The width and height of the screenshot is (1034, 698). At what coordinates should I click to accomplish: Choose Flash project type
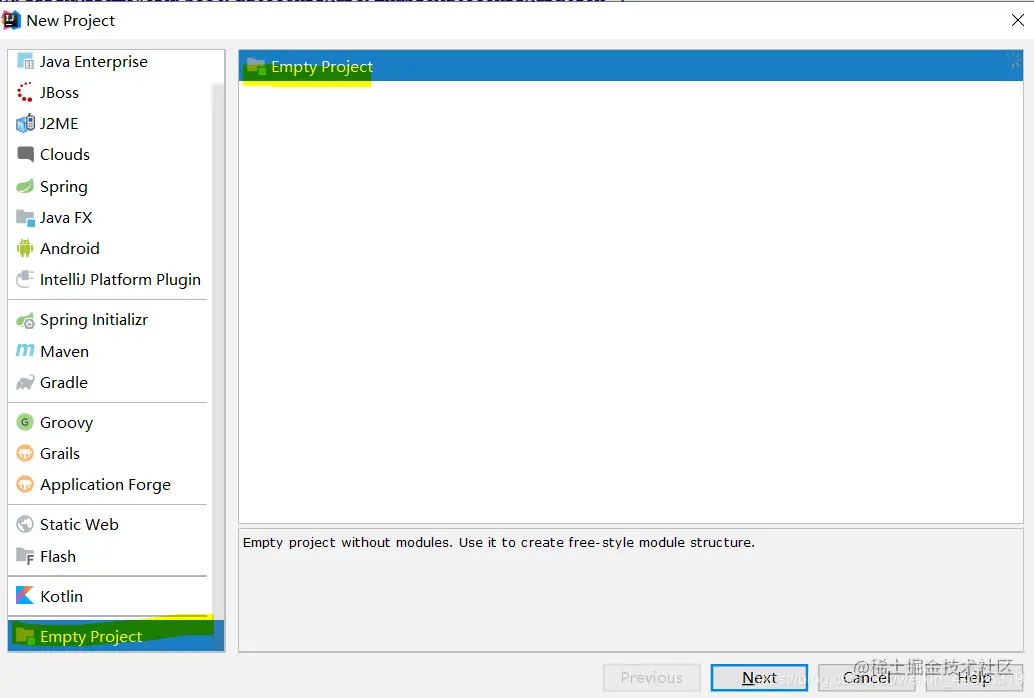[x=110, y=556]
